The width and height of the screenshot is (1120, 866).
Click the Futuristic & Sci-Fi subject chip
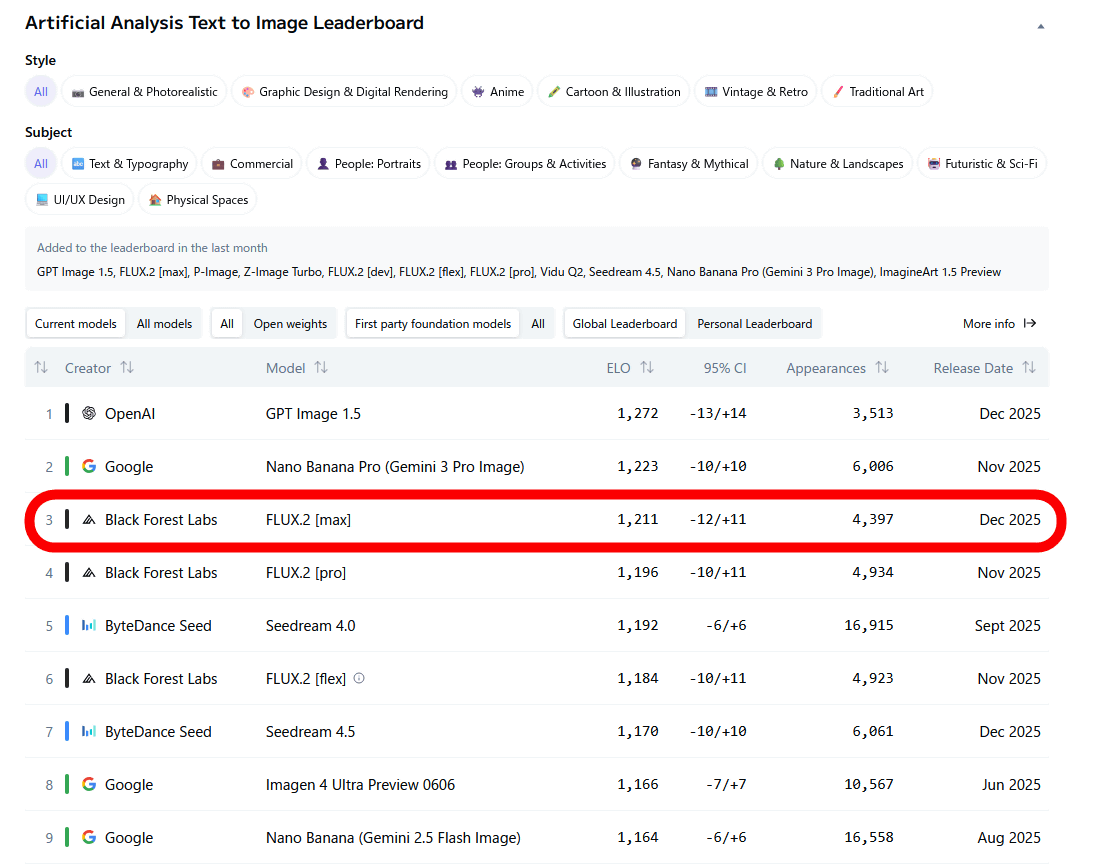[981, 164]
